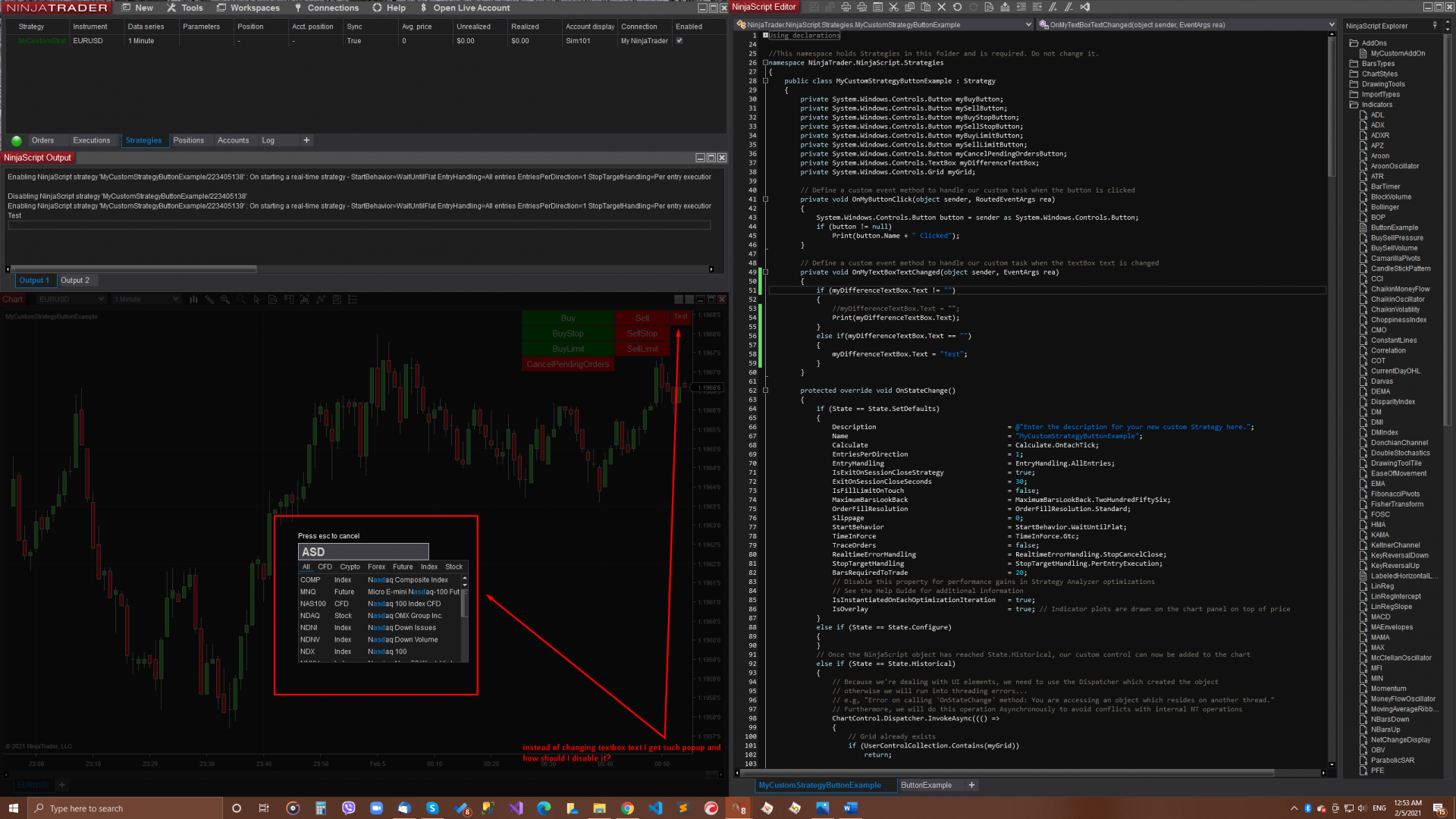Collapse the MyCustomStrategyButtonExample class region
The width and height of the screenshot is (1456, 819).
[765, 81]
